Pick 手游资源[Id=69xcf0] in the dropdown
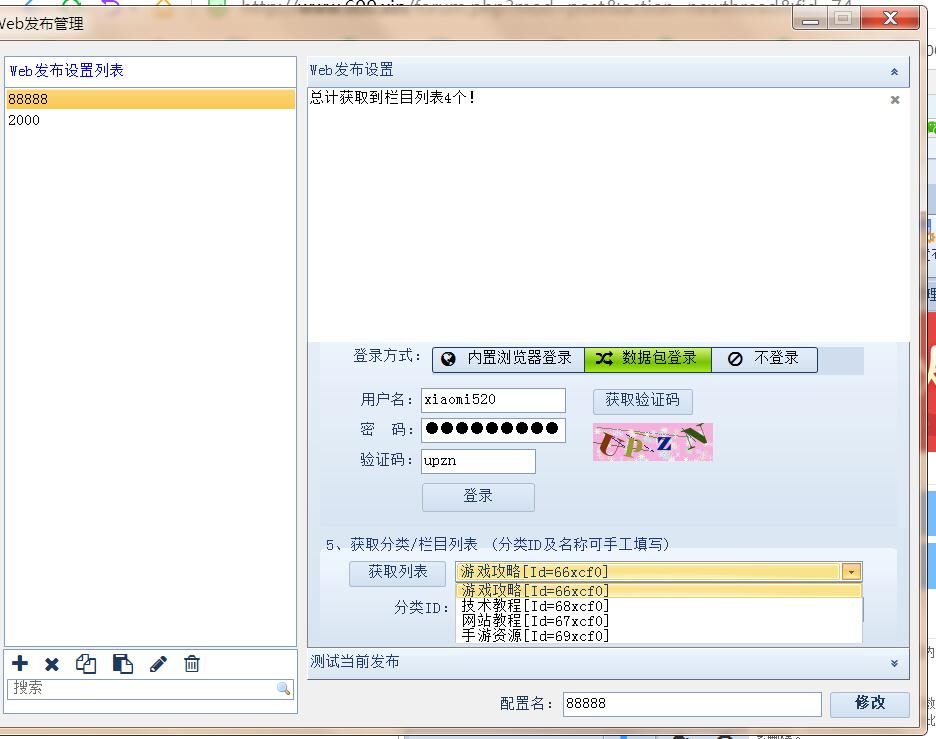This screenshot has height=739, width=936. (x=535, y=636)
